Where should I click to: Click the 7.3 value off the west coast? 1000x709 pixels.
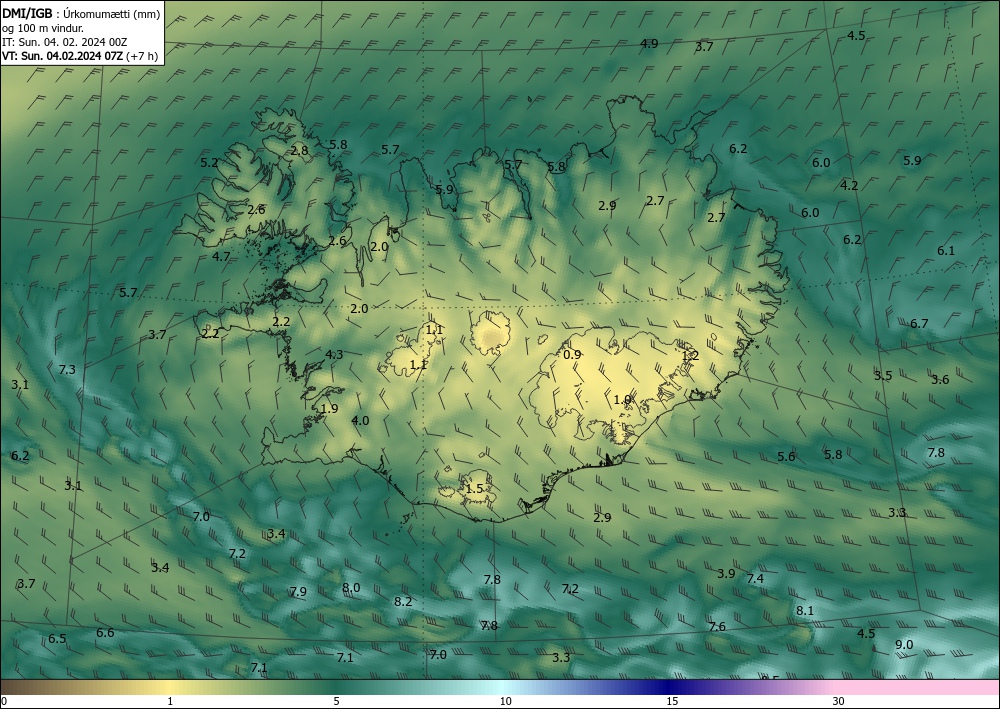point(67,370)
